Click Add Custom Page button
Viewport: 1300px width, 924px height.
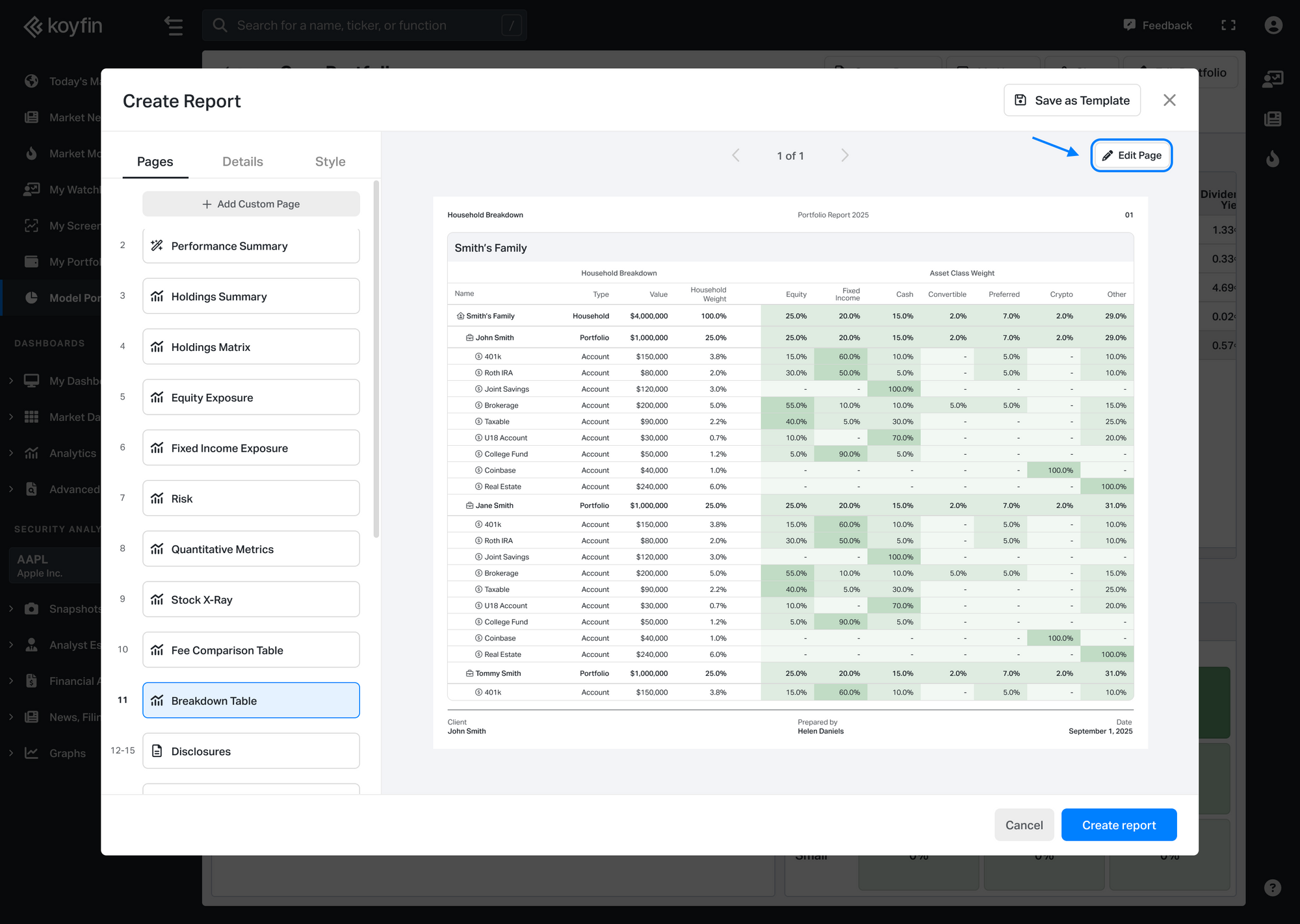[x=251, y=204]
